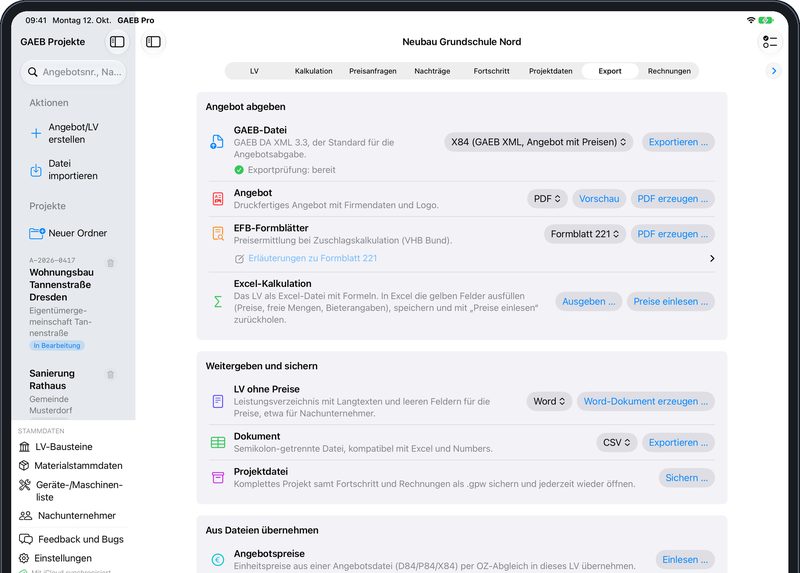
Task: Click the euro Angebotspreise icon
Action: tap(218, 560)
